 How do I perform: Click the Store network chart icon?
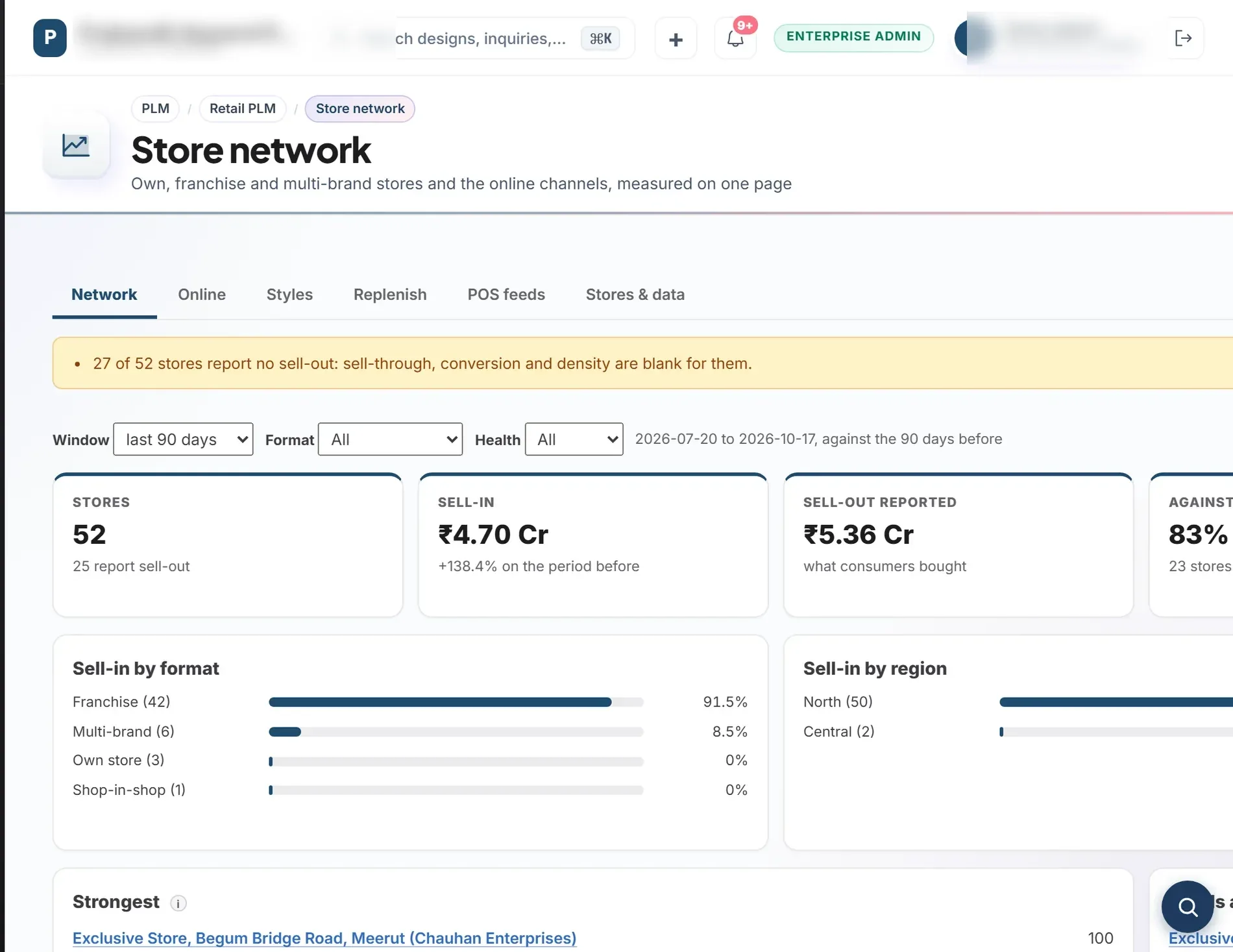click(x=76, y=145)
